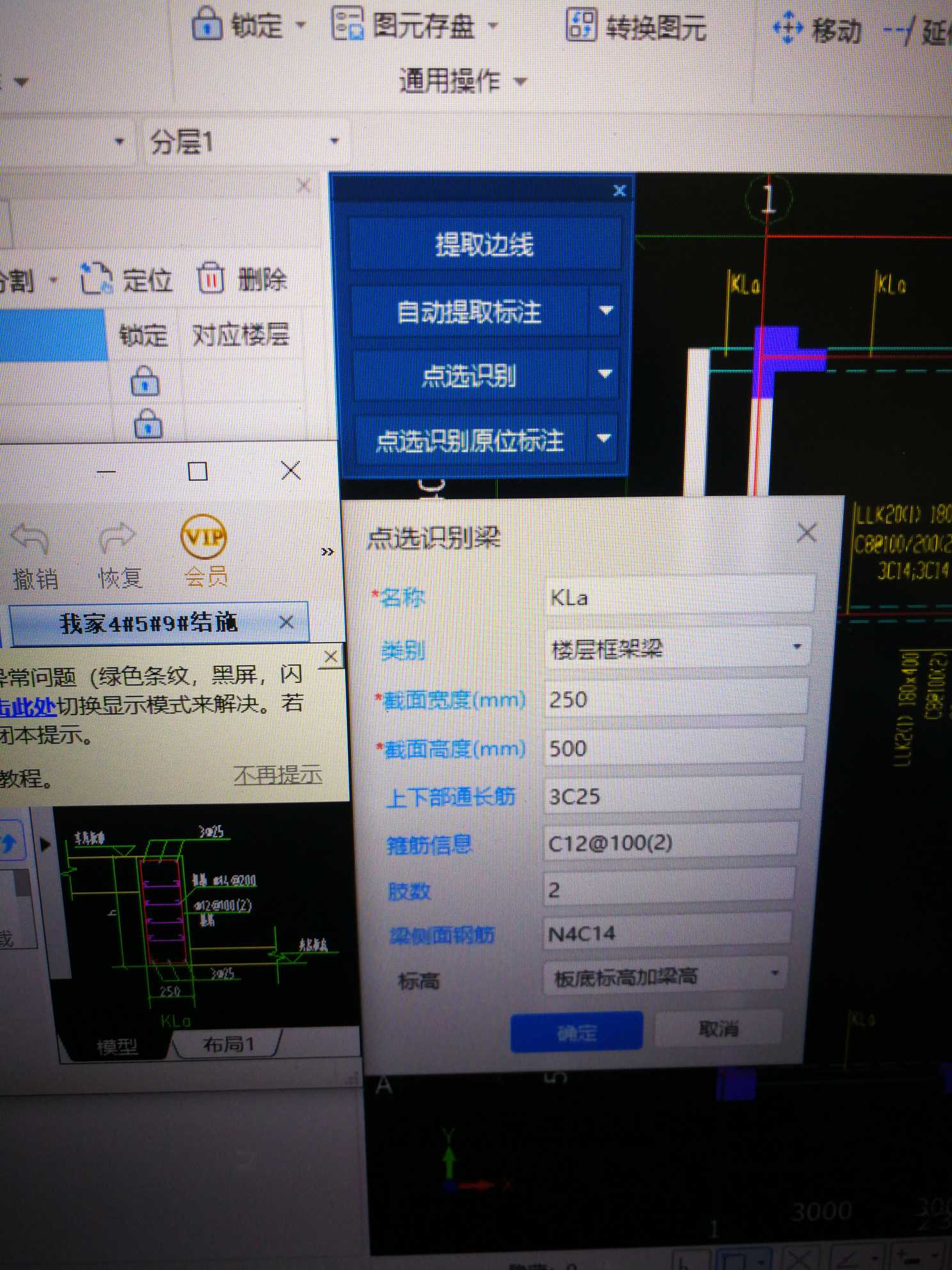This screenshot has width=952, height=1270.
Task: Open the 图元存盘 save-element icon
Action: coord(348,24)
